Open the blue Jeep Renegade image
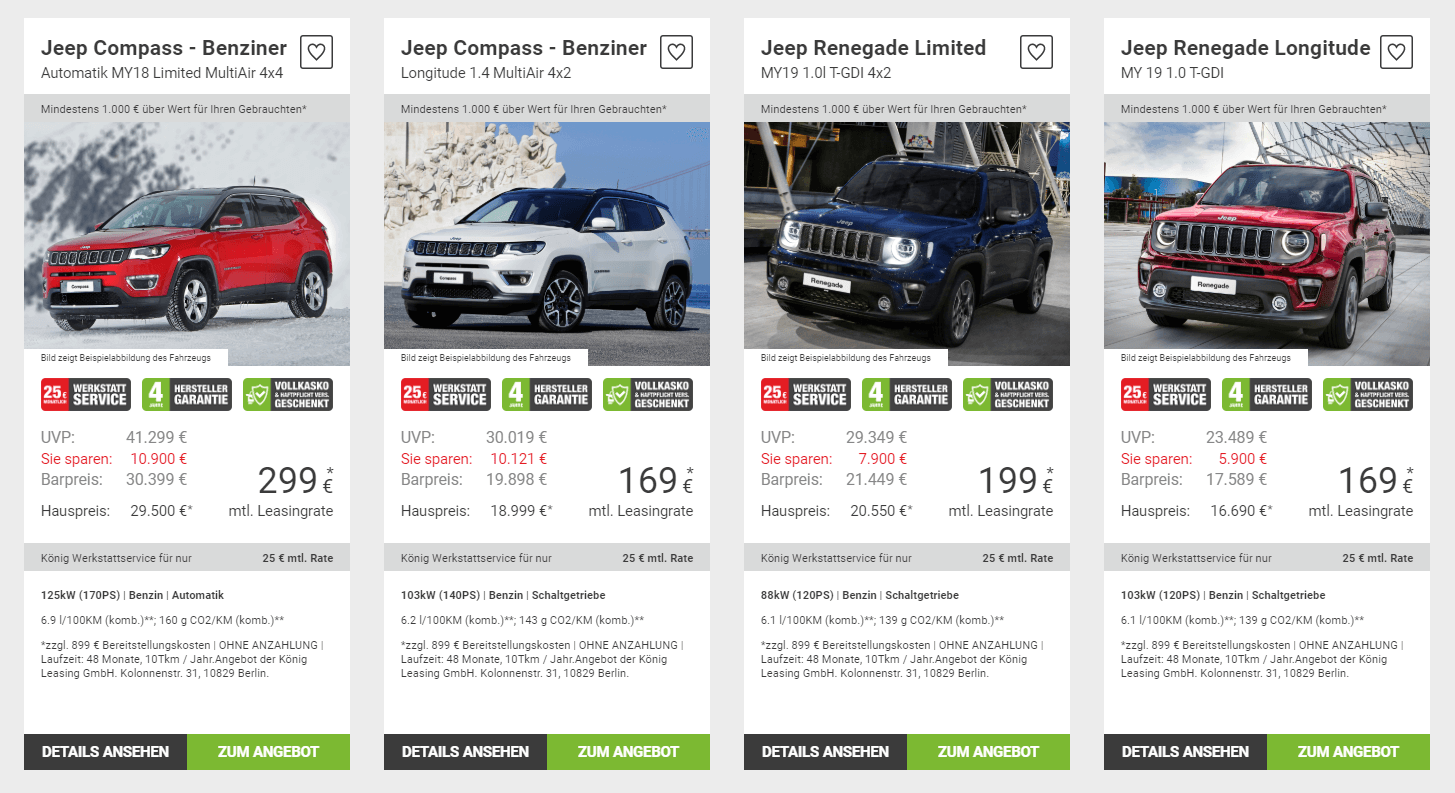This screenshot has height=793, width=1455. tap(907, 244)
